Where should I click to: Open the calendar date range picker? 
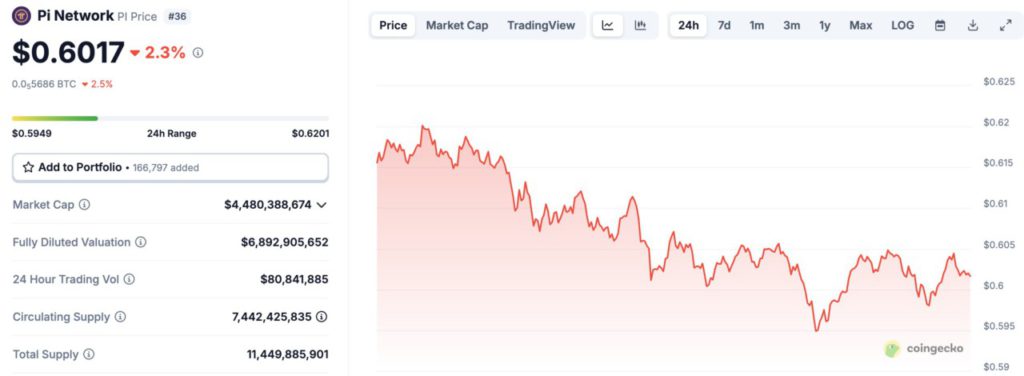940,25
